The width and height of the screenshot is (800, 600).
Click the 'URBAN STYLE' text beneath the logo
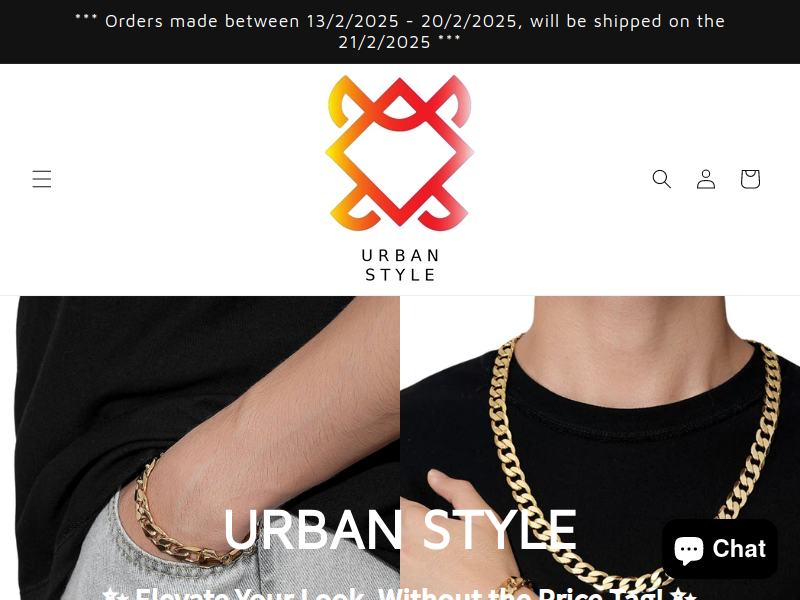click(400, 265)
